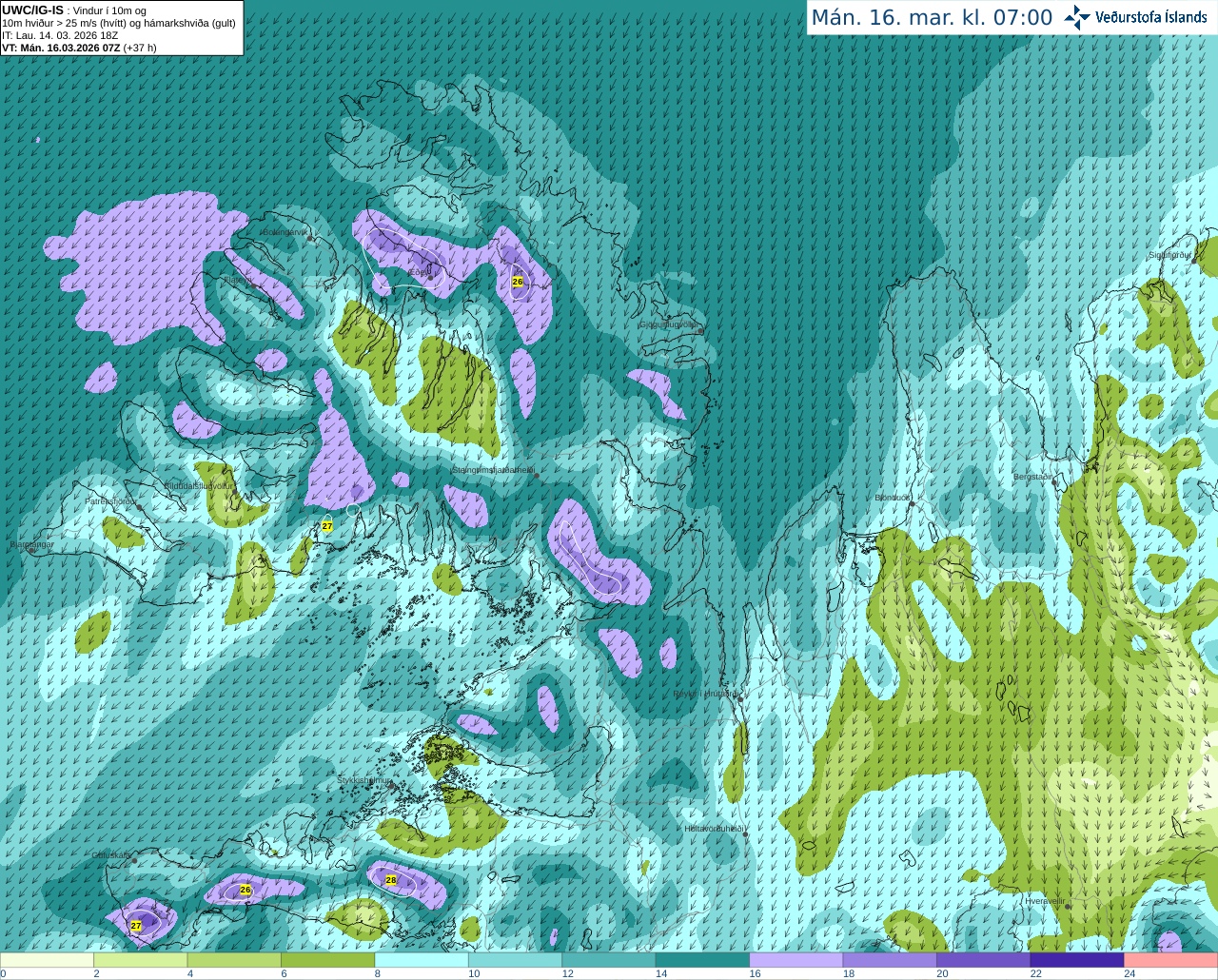Click the Stykkishólmur station label

pos(364,780)
